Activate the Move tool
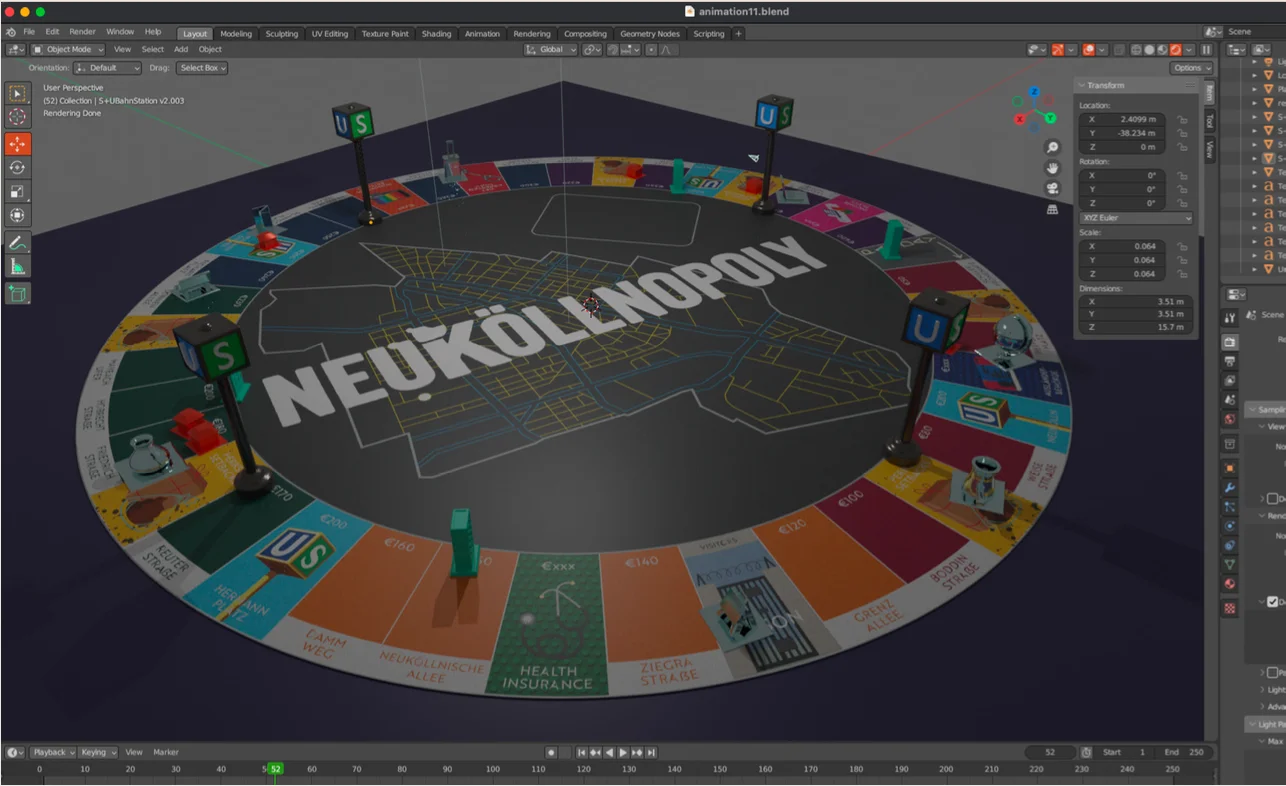Viewport: 1286px width, 786px height. tap(17, 144)
